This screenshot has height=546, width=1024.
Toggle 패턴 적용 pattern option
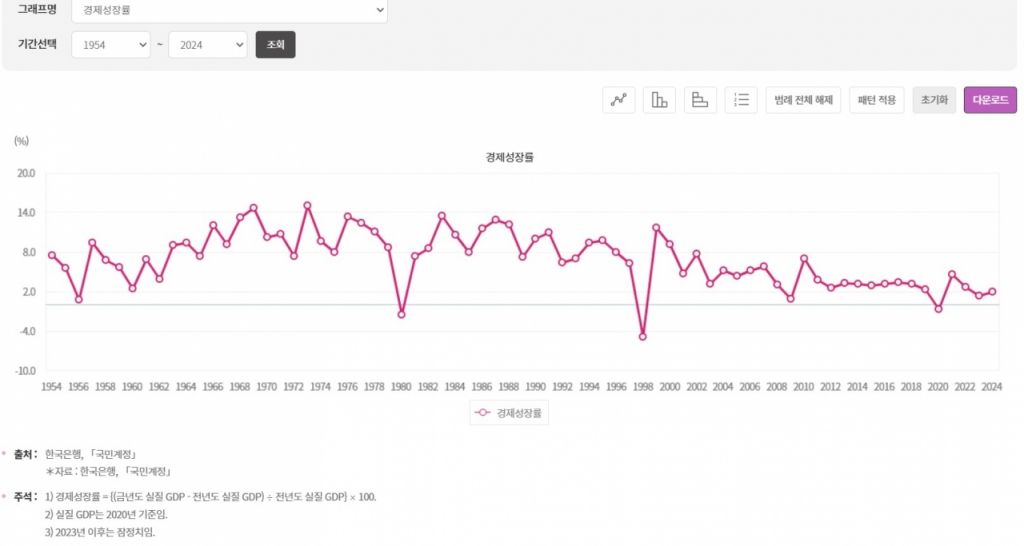[877, 100]
